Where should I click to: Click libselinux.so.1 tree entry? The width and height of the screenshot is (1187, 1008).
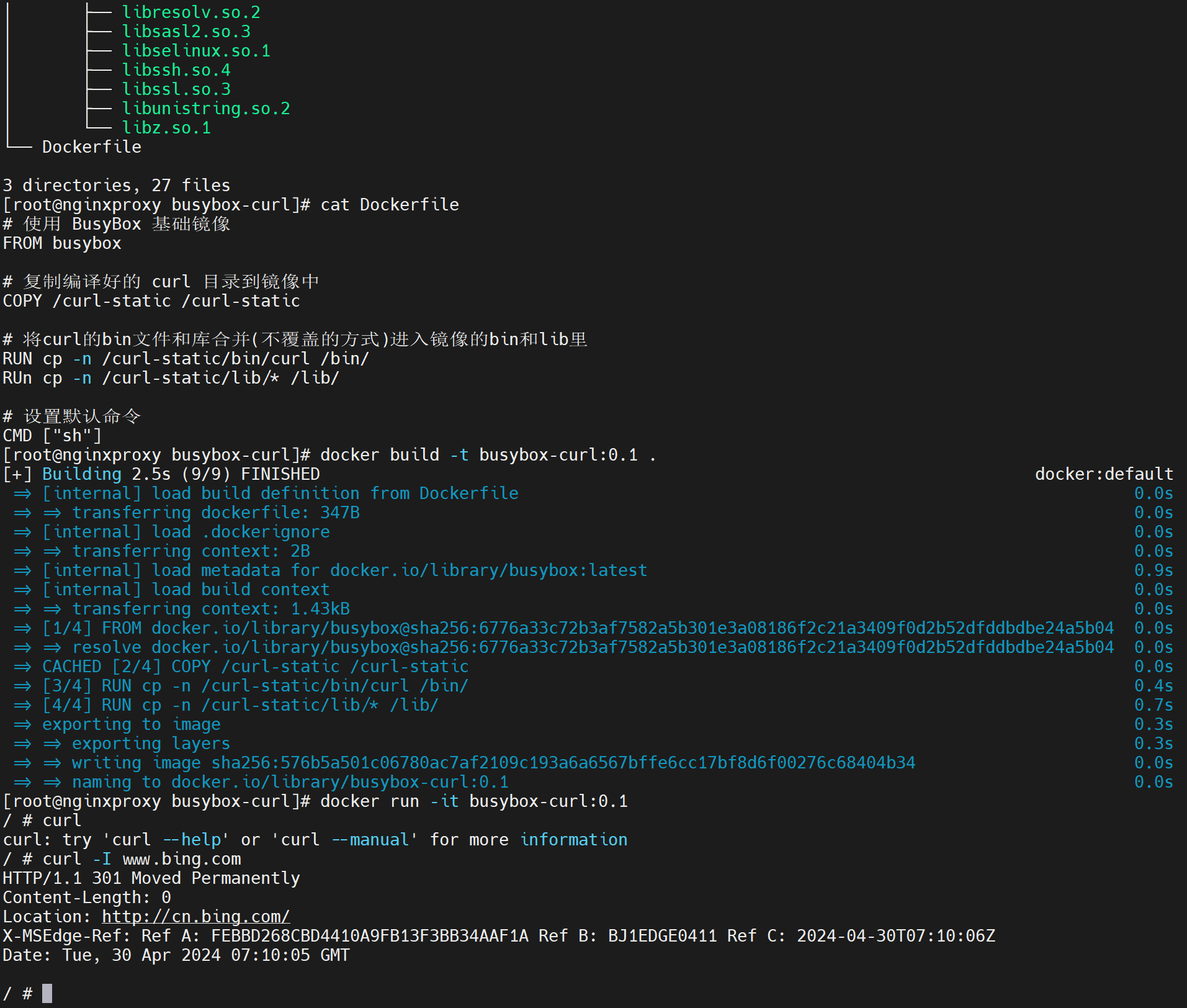196,51
